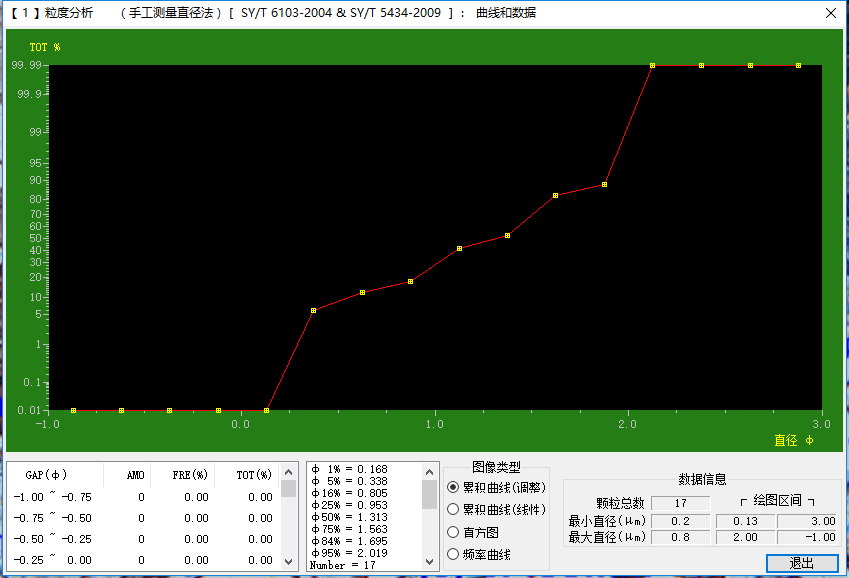The image size is (849, 578).
Task: Click the 绘图区间 field showing 2.00
Action: click(x=746, y=537)
